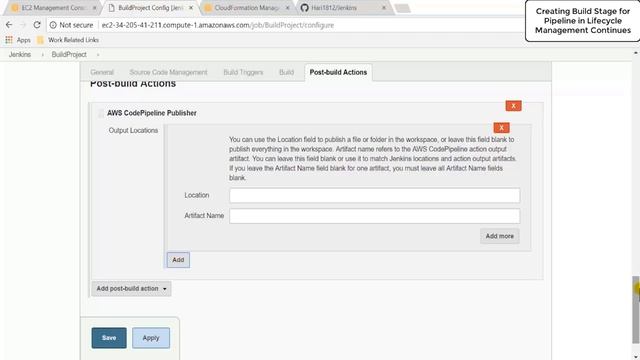The height and width of the screenshot is (360, 640).
Task: Close the EC2 Management Console tab
Action: [95, 8]
